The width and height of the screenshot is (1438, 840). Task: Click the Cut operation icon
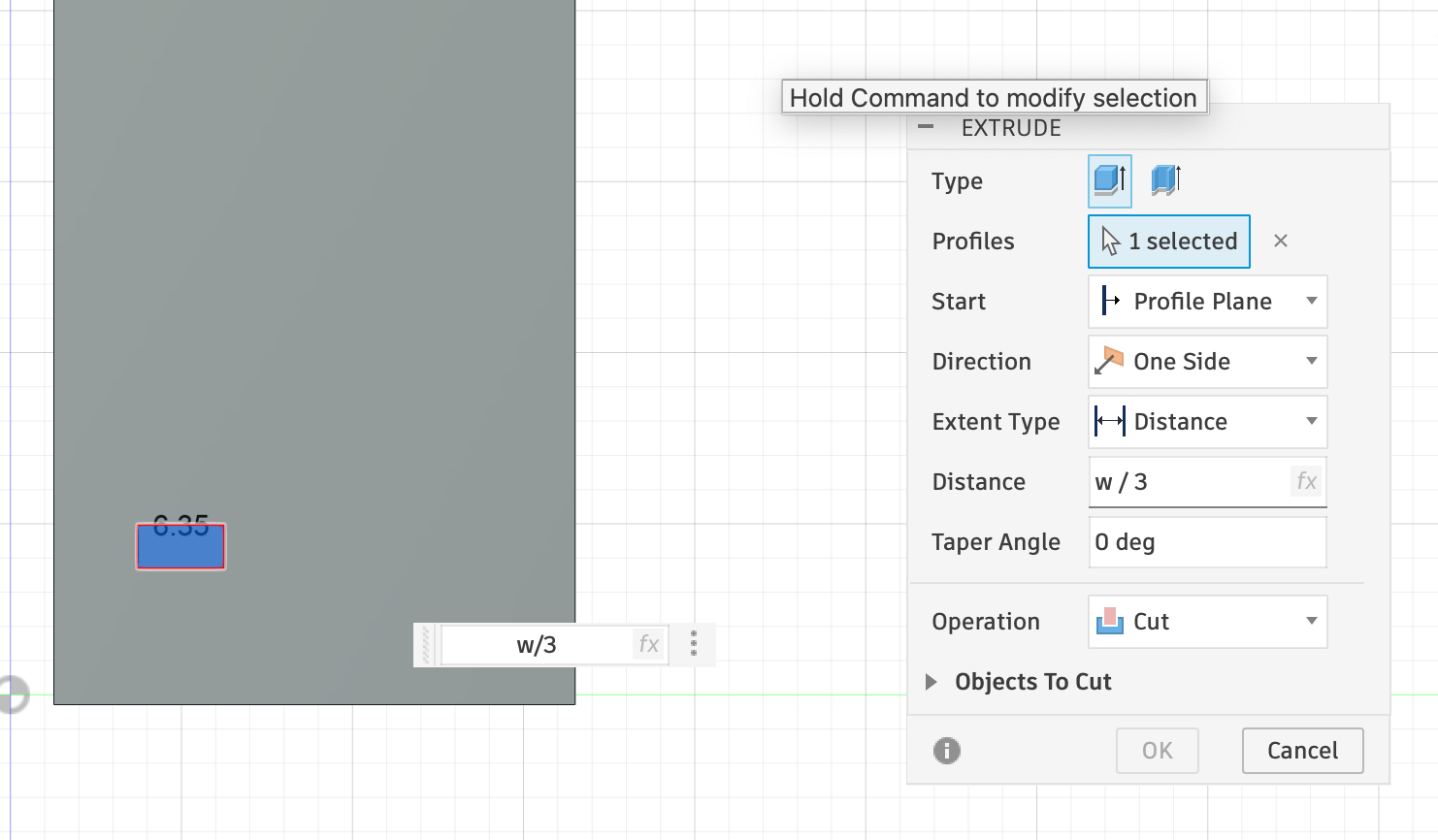click(x=1113, y=621)
